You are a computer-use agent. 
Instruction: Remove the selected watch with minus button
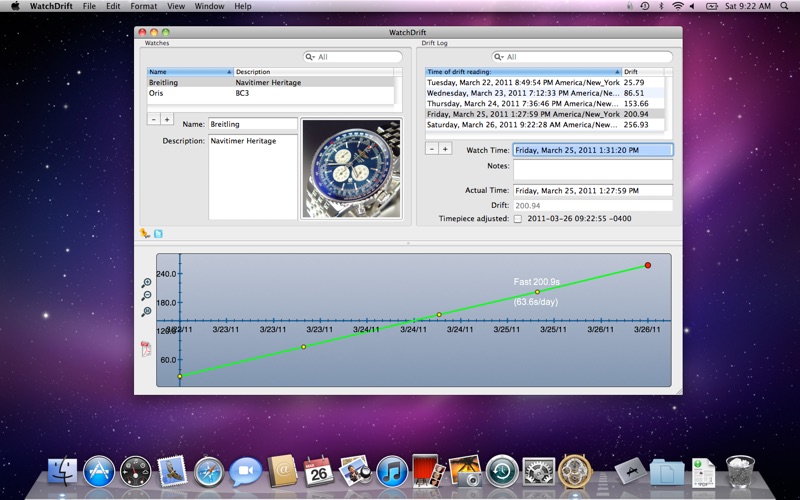154,119
